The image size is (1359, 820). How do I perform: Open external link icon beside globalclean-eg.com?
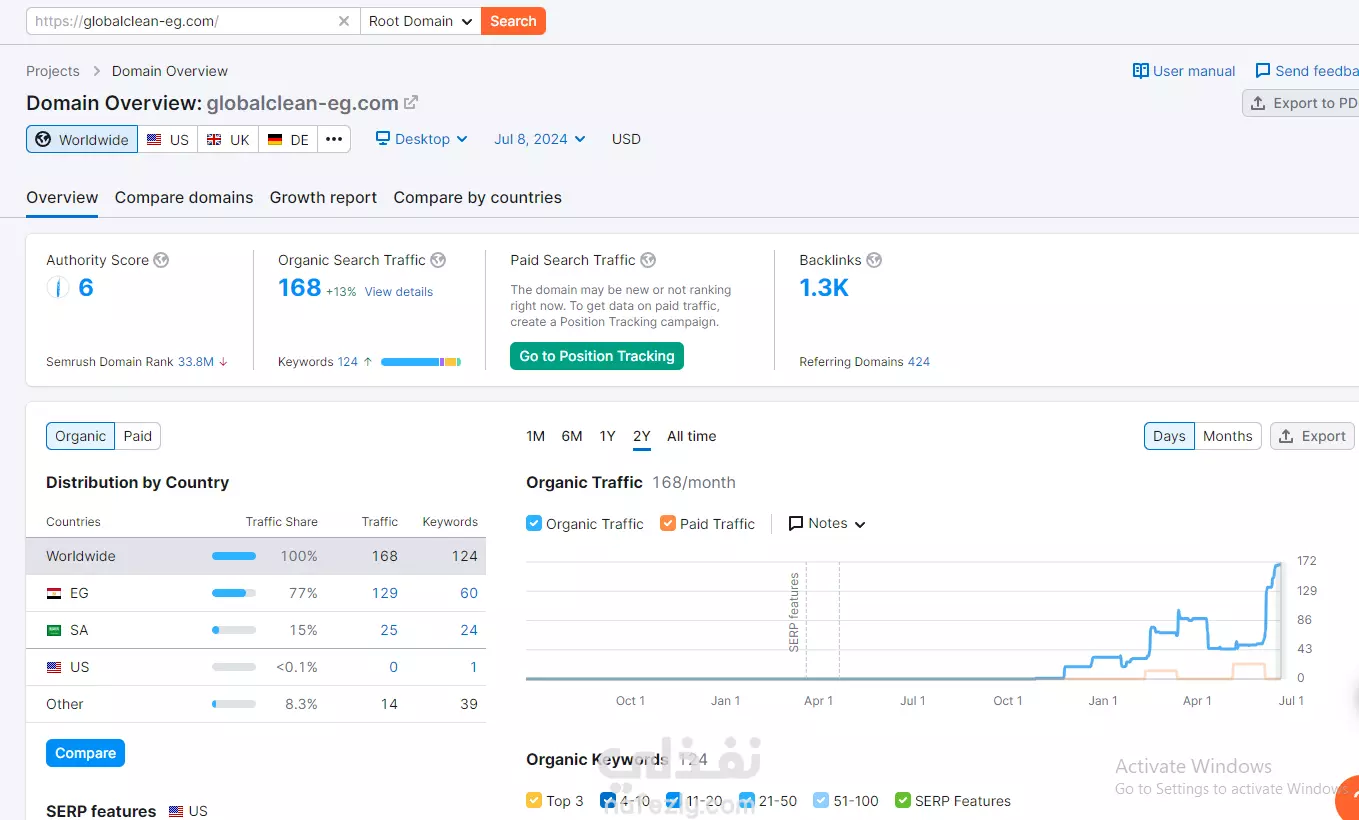point(411,102)
